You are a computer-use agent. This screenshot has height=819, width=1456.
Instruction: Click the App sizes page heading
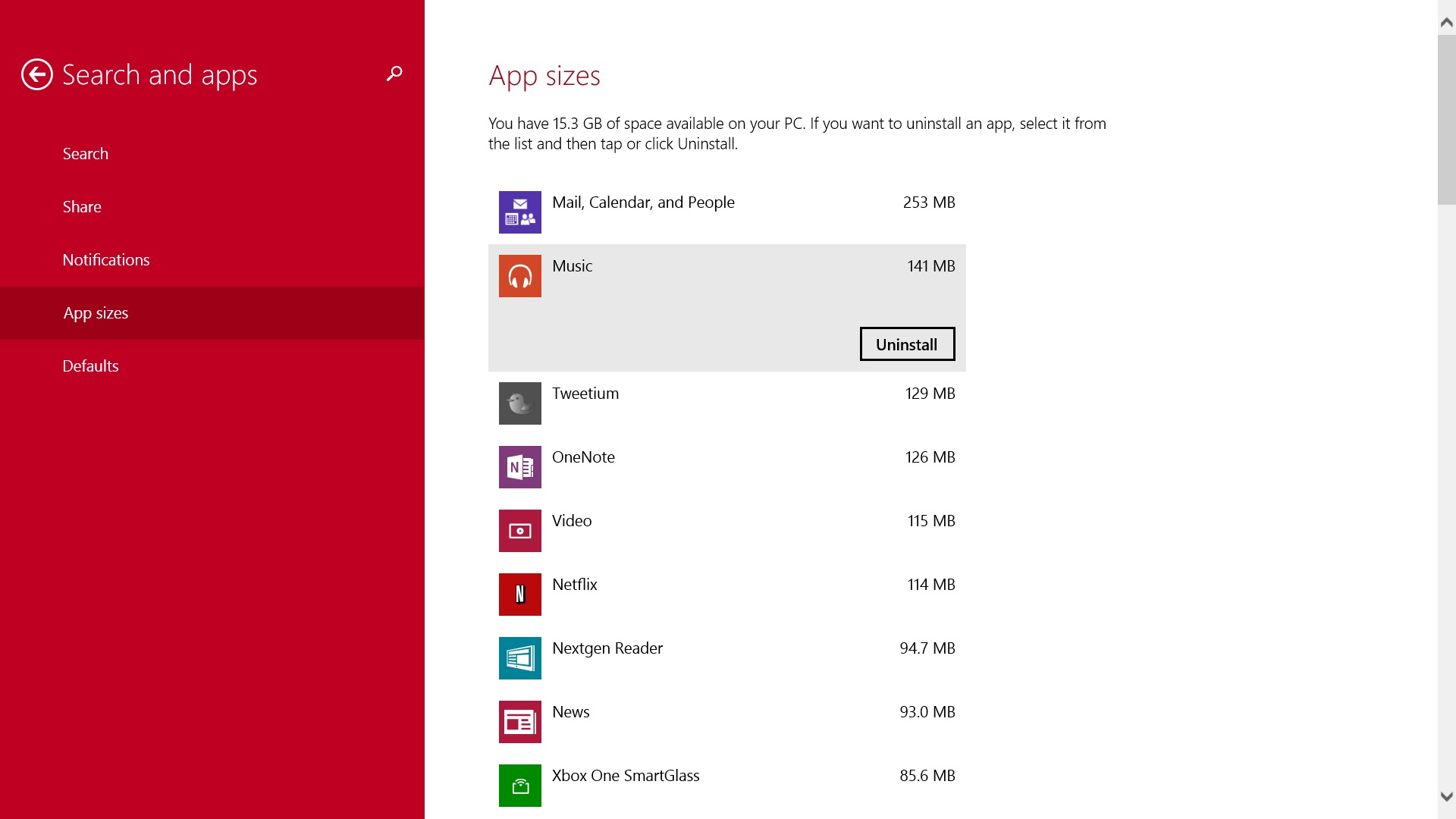pos(544,76)
